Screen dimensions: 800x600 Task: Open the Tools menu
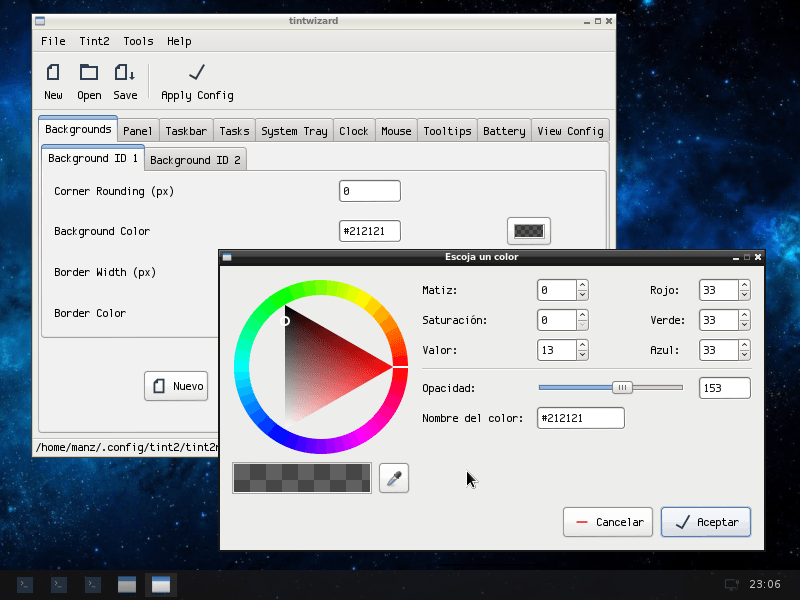138,41
